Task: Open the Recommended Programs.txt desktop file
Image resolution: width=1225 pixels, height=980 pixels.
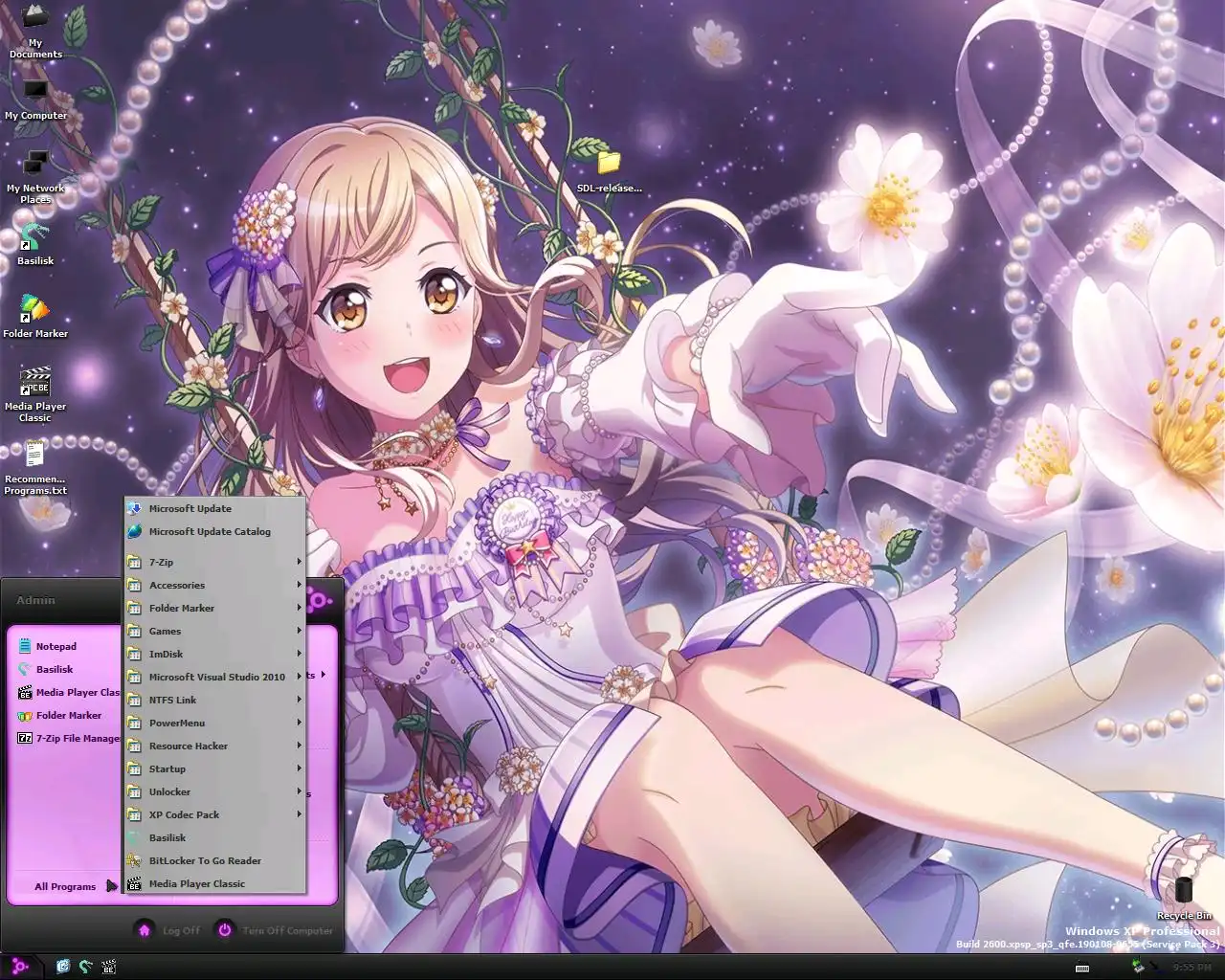Action: (35, 467)
